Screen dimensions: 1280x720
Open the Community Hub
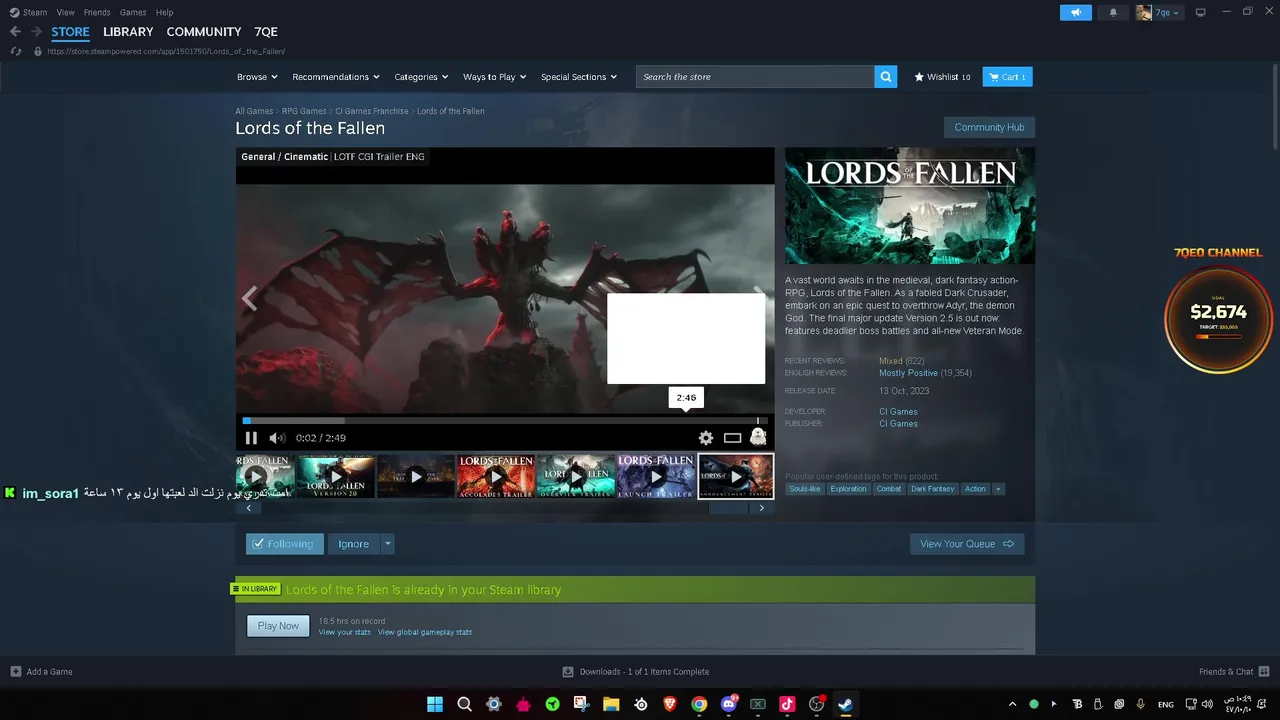click(989, 127)
